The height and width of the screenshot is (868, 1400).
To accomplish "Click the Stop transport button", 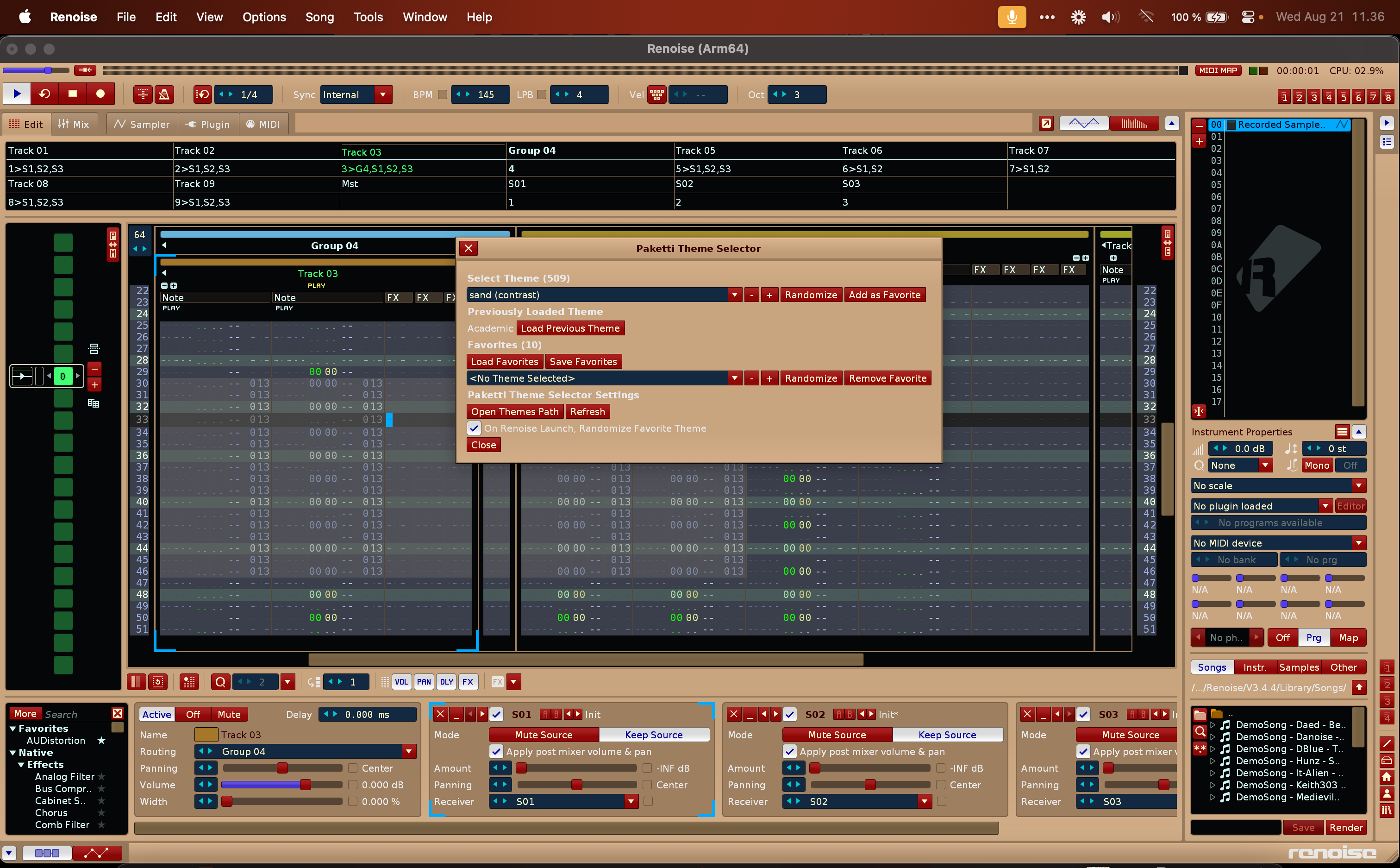I will [x=72, y=94].
